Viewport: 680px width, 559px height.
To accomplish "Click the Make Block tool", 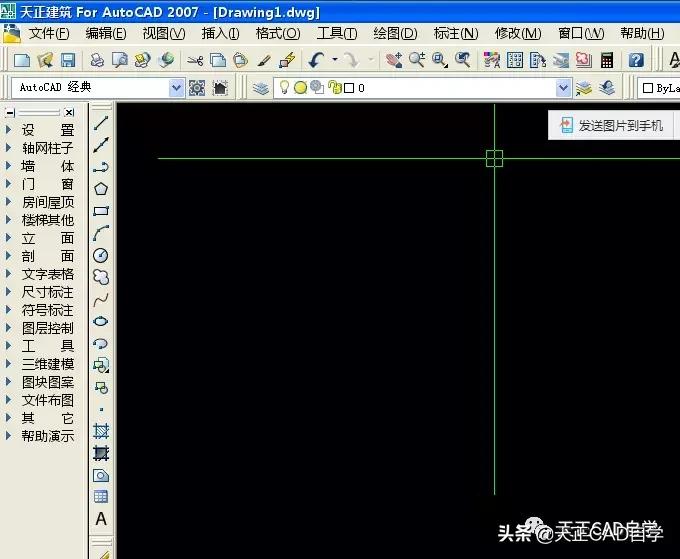I will (101, 387).
